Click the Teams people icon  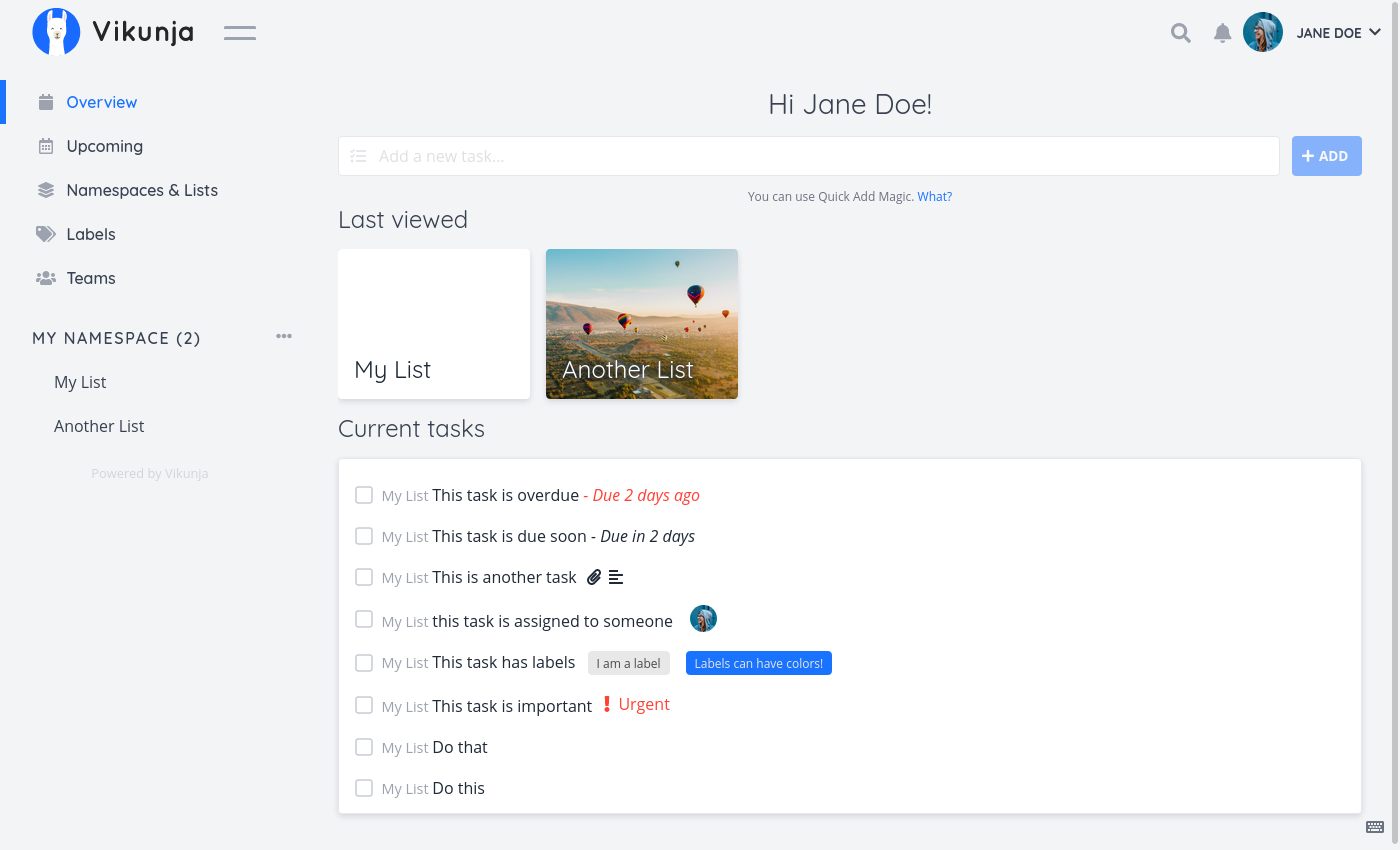tap(46, 278)
